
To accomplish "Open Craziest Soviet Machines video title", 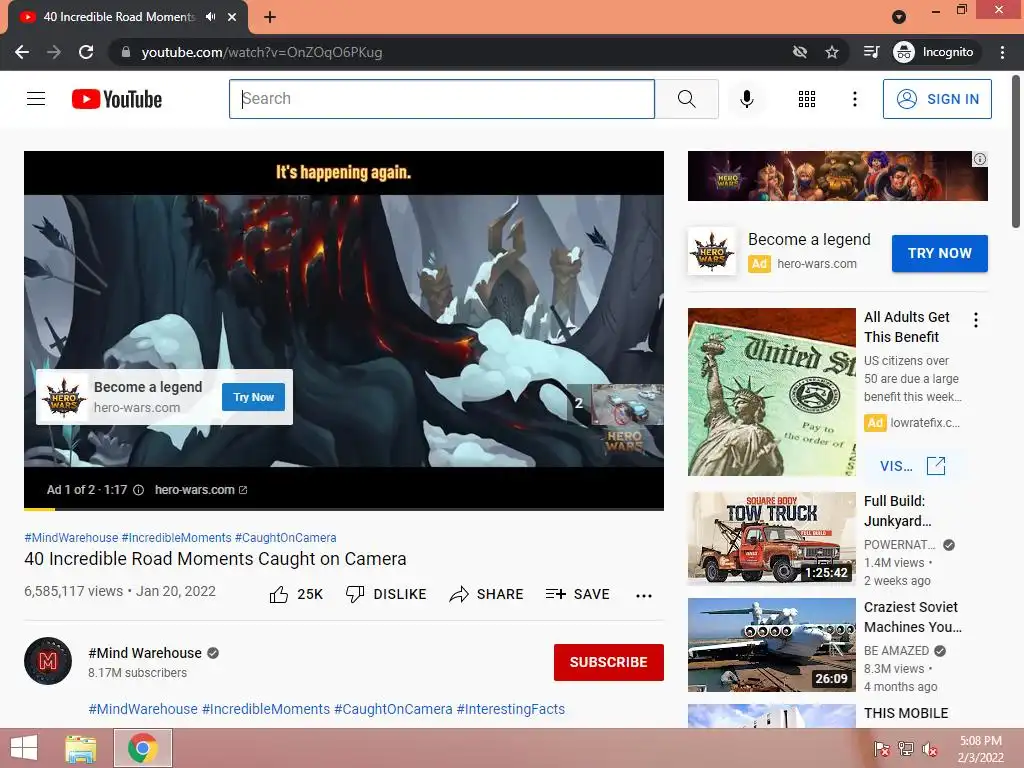I will [912, 616].
